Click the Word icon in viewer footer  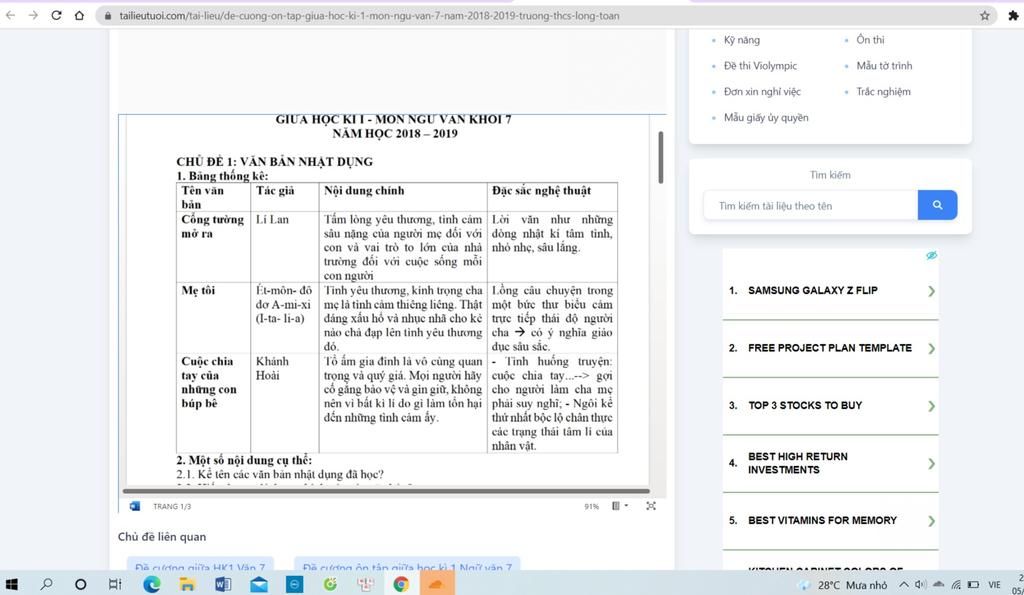135,506
